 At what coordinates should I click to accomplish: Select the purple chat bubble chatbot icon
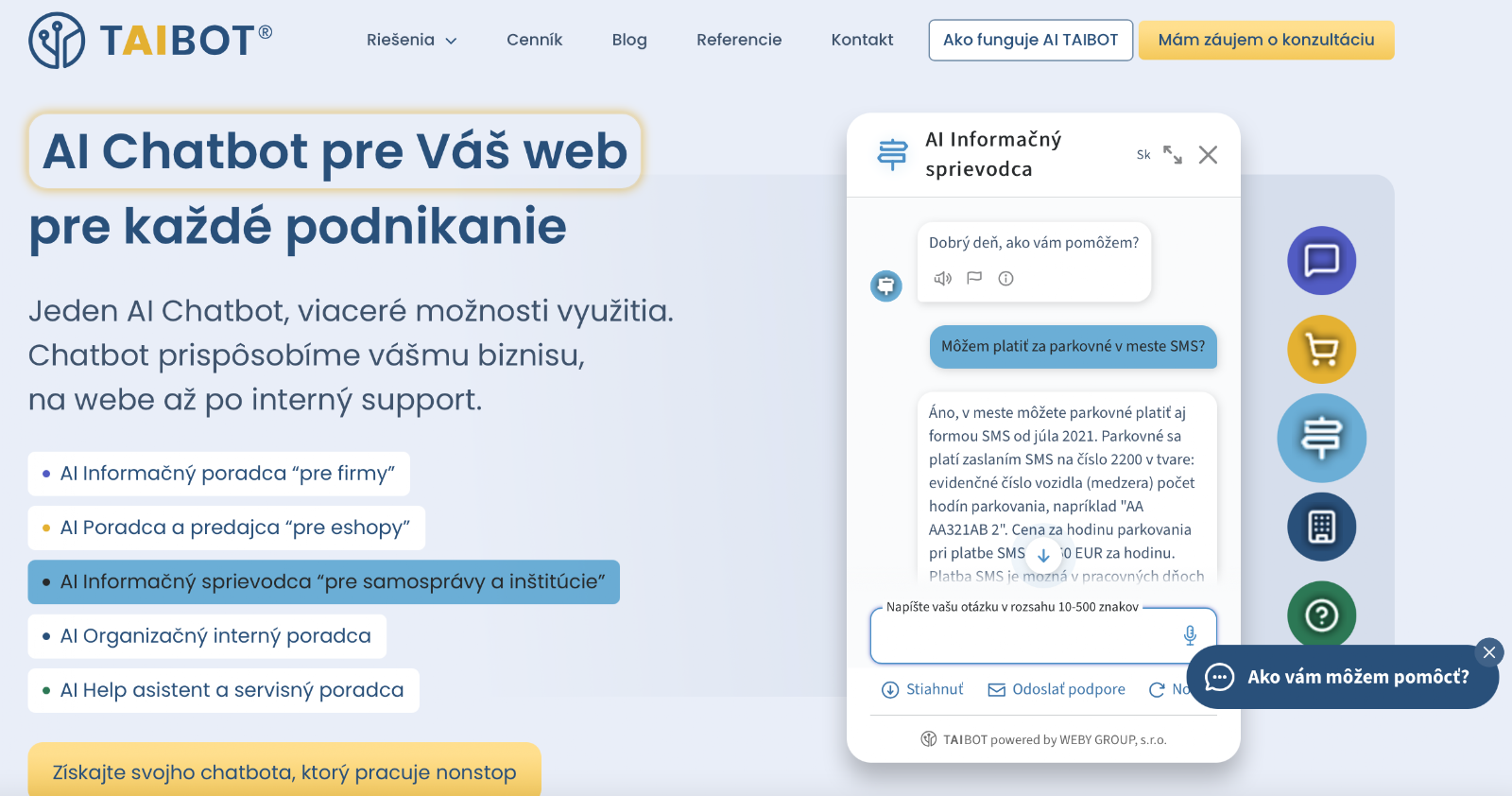[x=1321, y=261]
